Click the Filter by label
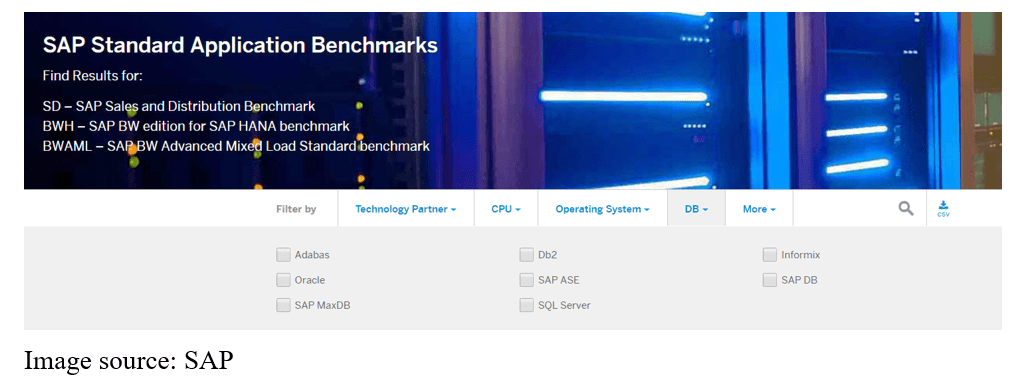Viewport: 1012px width, 388px height. coord(296,209)
